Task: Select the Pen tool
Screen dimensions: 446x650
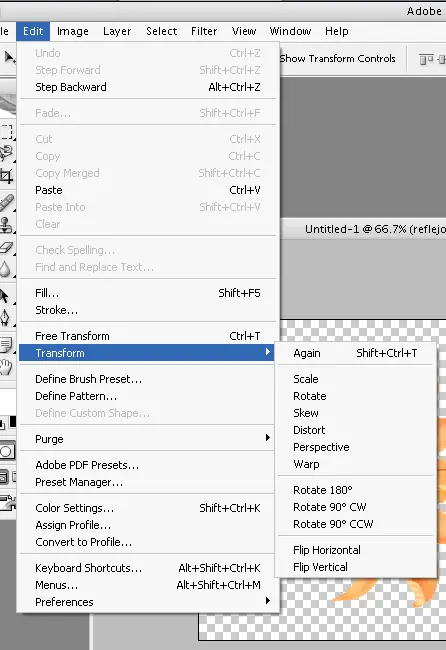Action: click(x=5, y=318)
